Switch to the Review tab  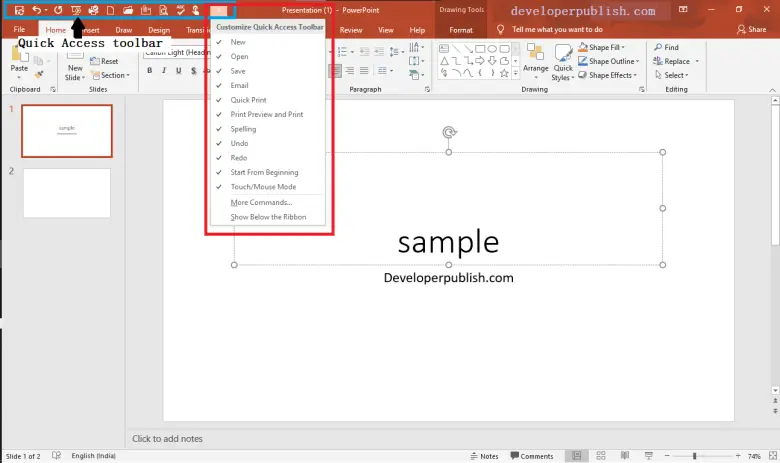click(351, 30)
